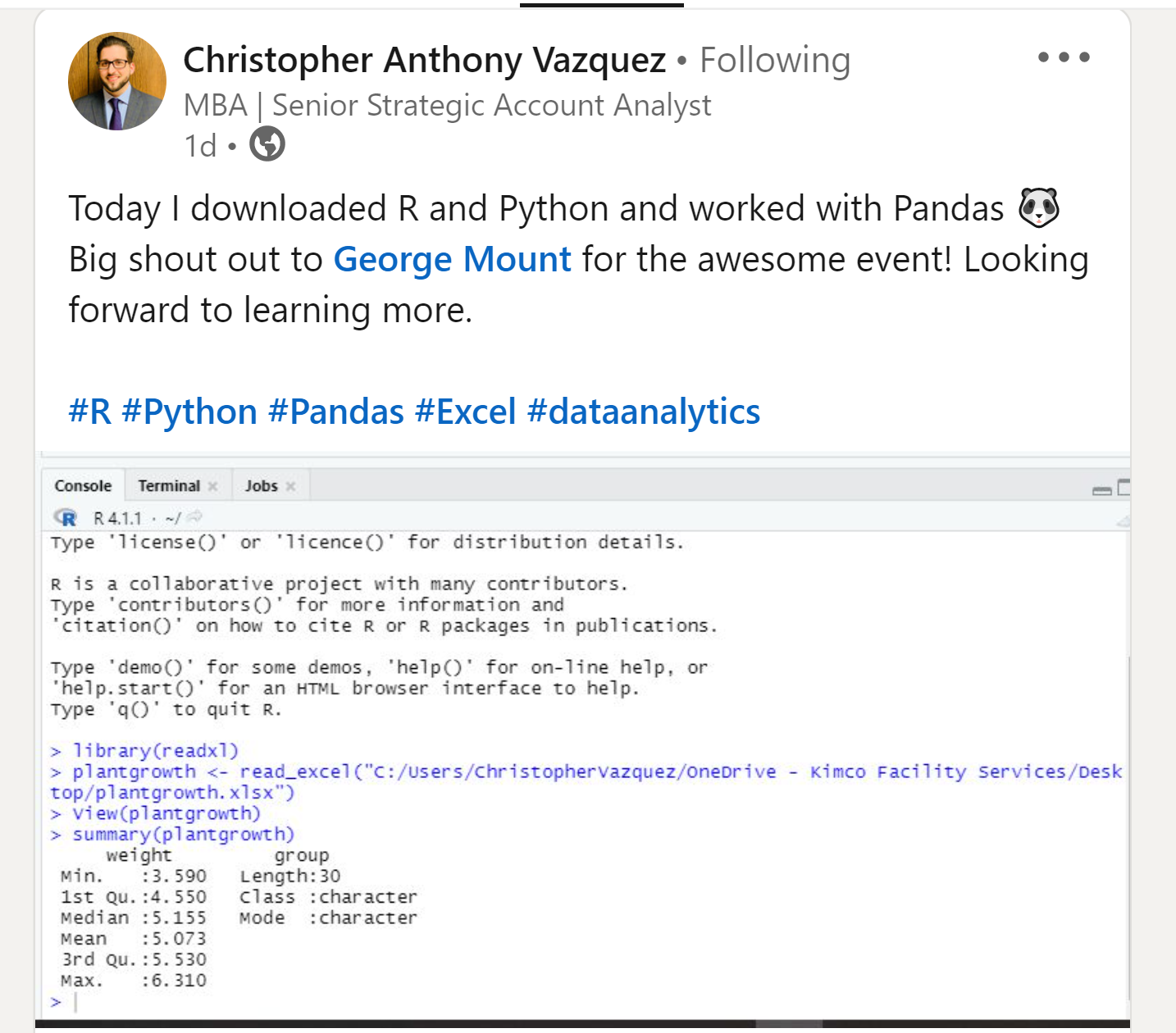1176x1033 pixels.
Task: Open the post's three-dot options menu
Action: click(x=1063, y=57)
